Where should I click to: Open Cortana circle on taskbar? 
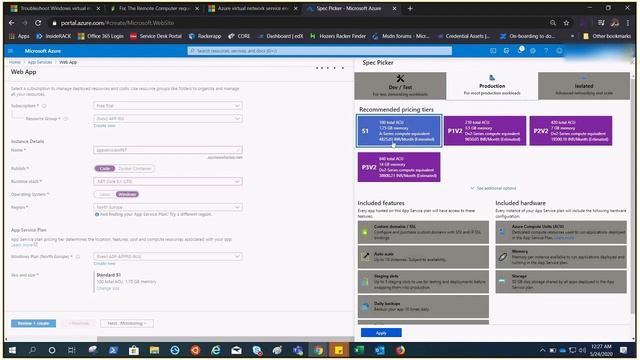tap(52, 350)
